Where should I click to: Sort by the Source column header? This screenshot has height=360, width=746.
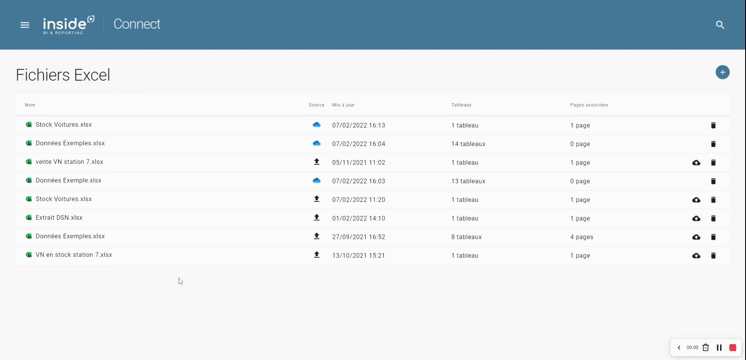coord(316,105)
